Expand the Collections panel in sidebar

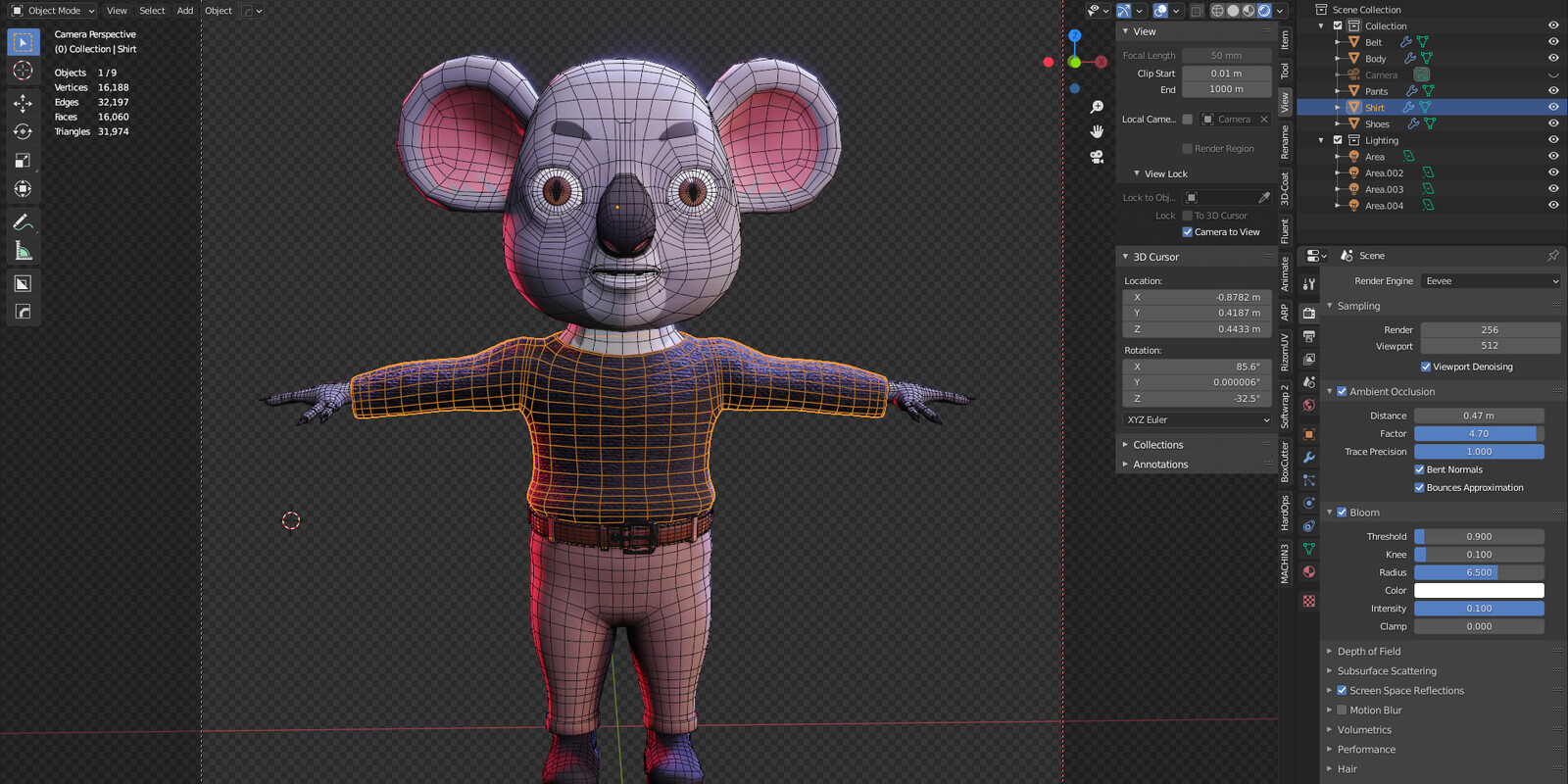pos(1157,445)
